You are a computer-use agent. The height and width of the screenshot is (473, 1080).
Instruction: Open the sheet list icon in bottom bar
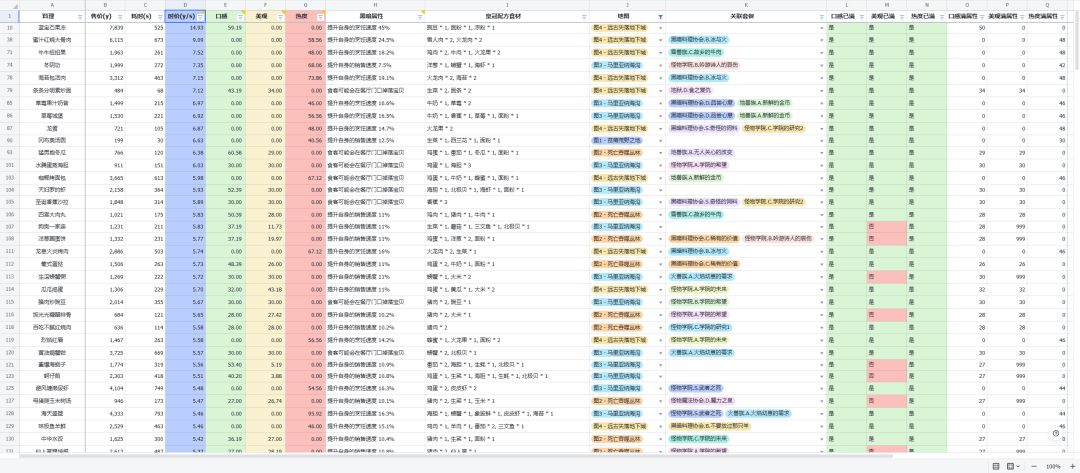point(996,466)
